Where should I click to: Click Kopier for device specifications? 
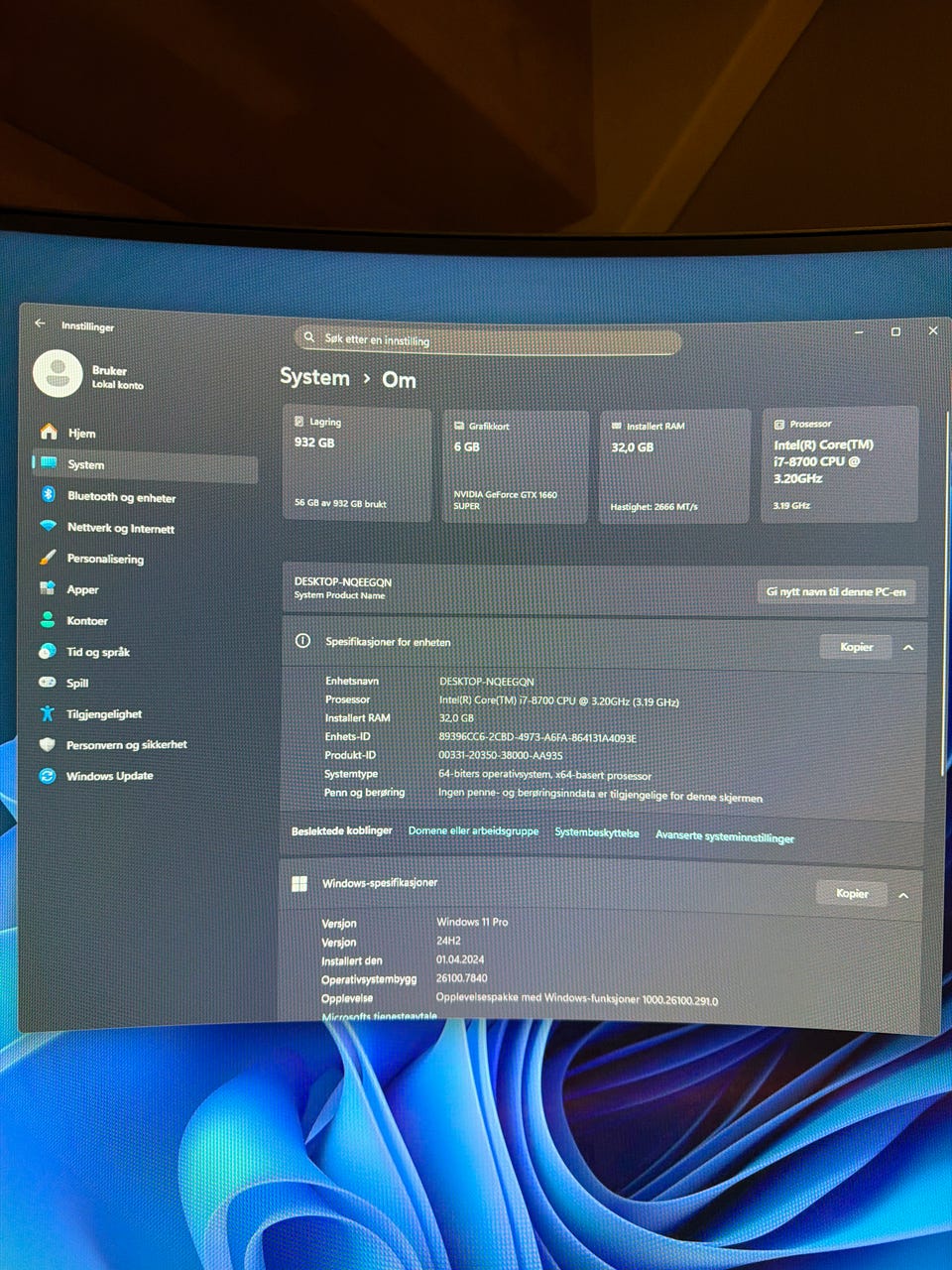[x=856, y=647]
